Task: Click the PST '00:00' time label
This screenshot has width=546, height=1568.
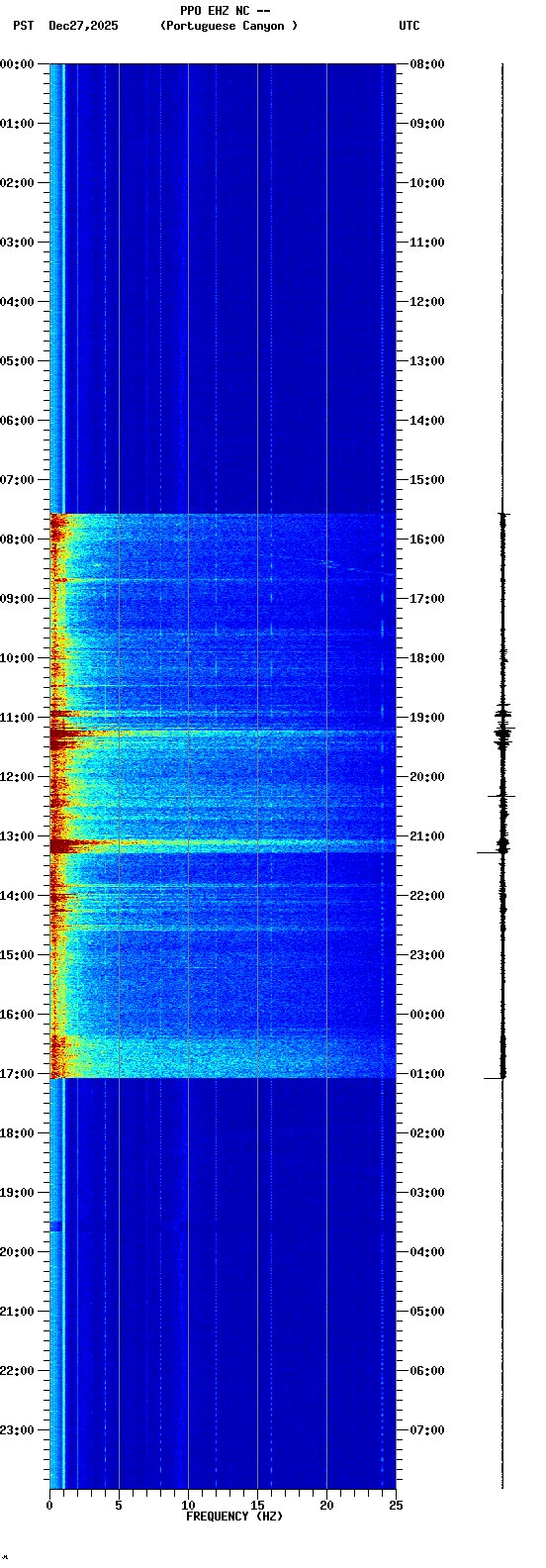Action: (17, 64)
